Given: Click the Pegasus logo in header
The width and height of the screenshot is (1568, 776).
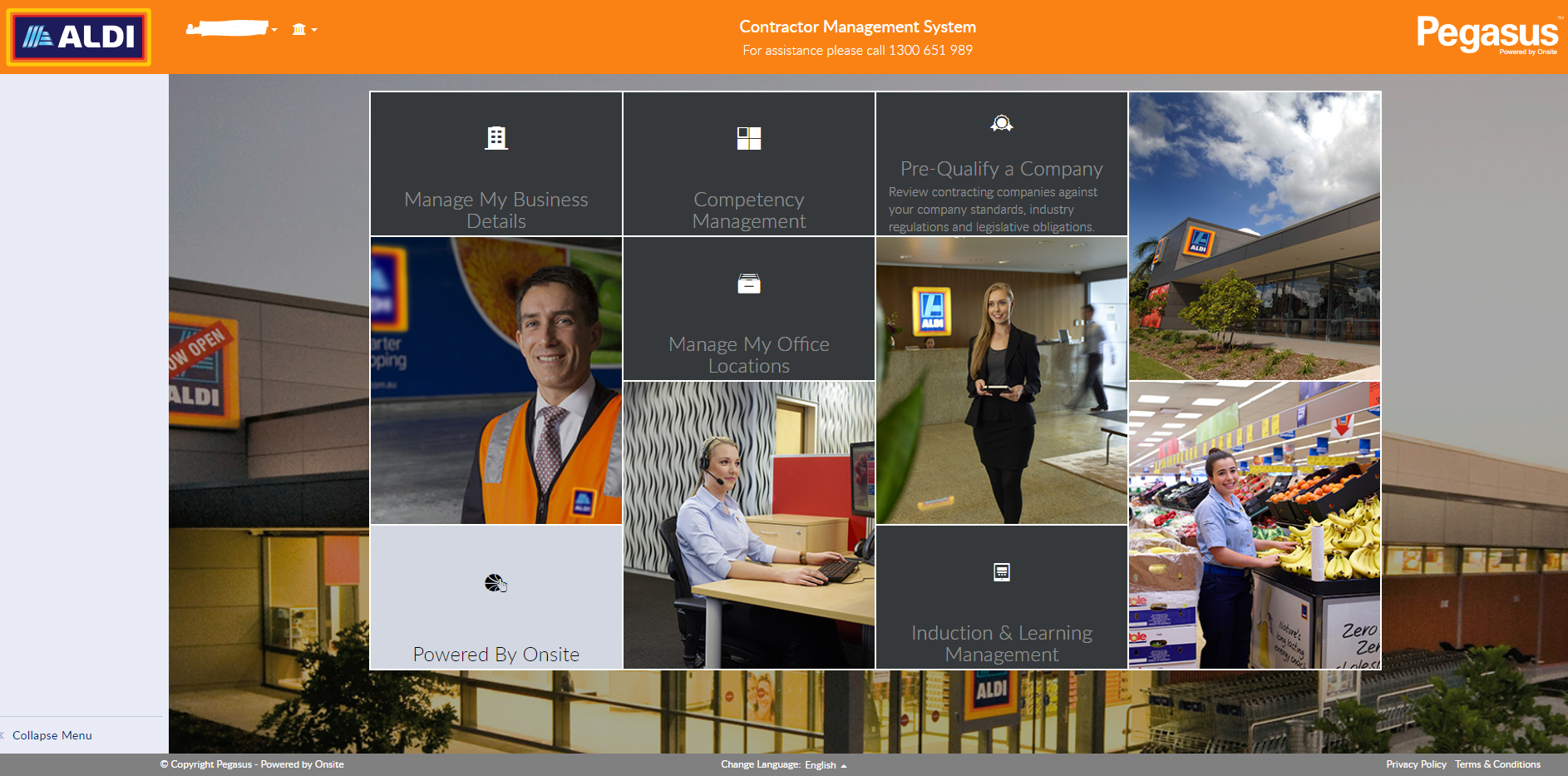Looking at the screenshot, I should (1487, 35).
